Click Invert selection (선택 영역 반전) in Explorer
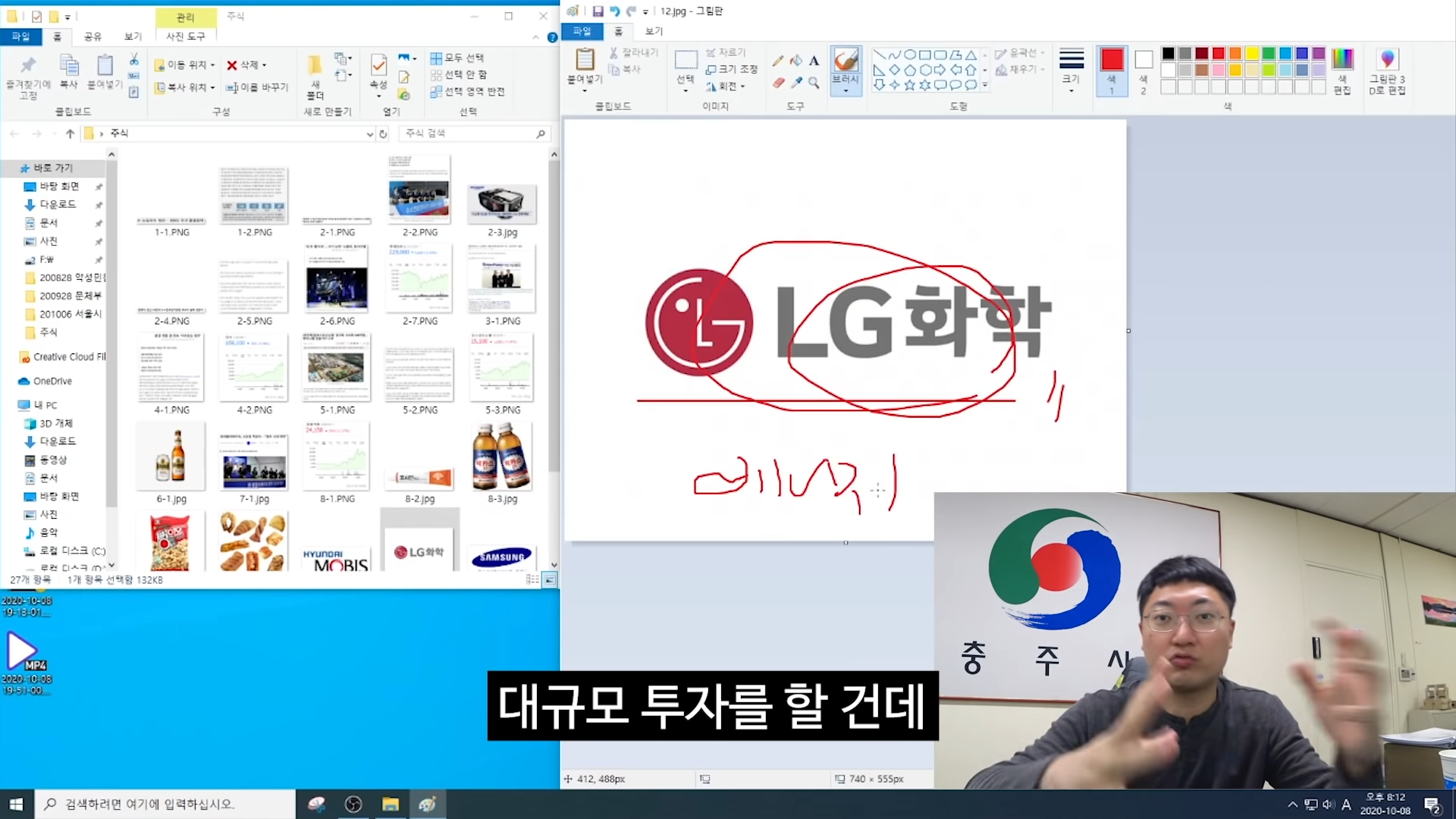Viewport: 1456px width, 819px height. pos(467,92)
